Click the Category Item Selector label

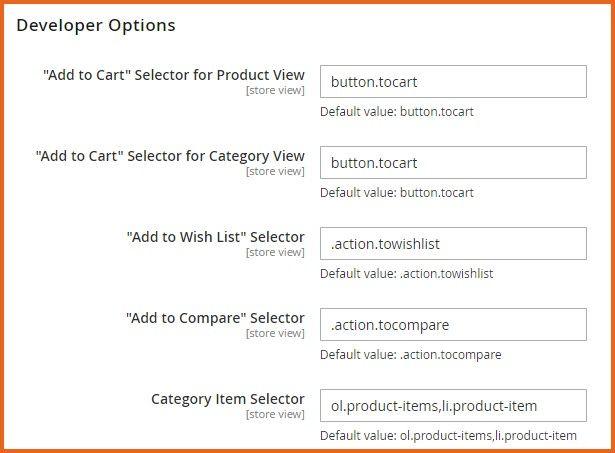[228, 399]
